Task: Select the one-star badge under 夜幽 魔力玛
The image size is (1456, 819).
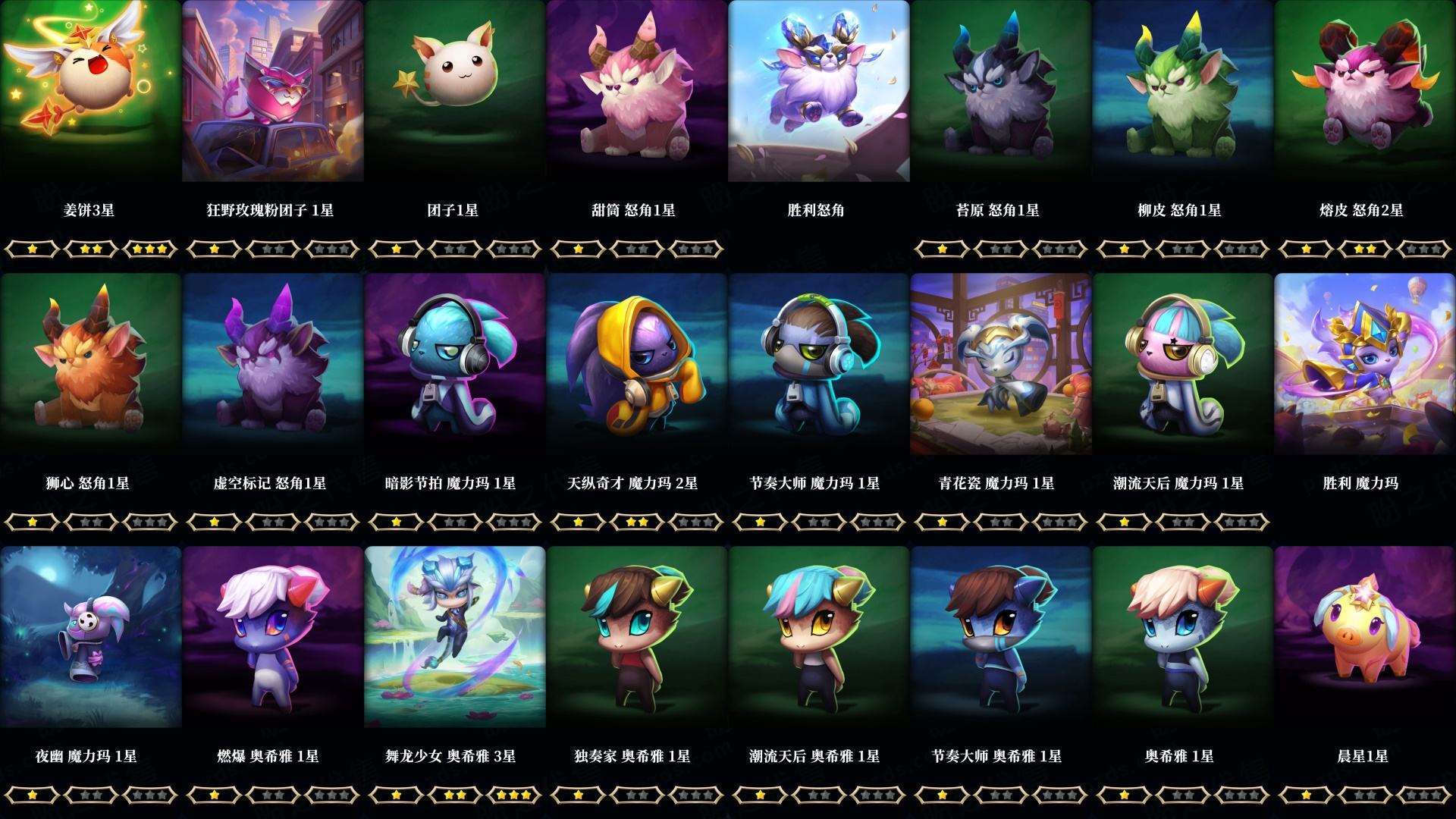Action: (x=32, y=795)
